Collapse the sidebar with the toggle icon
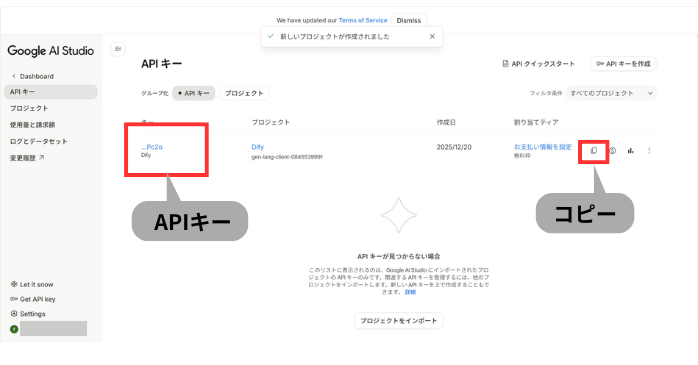698x365 pixels. (118, 49)
